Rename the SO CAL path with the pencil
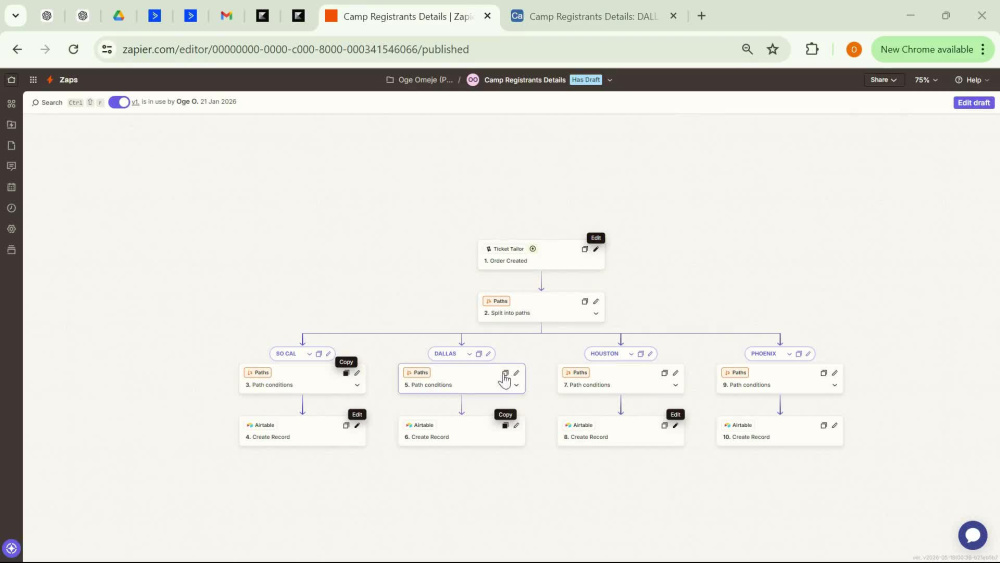Viewport: 1000px width, 563px height. (328, 354)
